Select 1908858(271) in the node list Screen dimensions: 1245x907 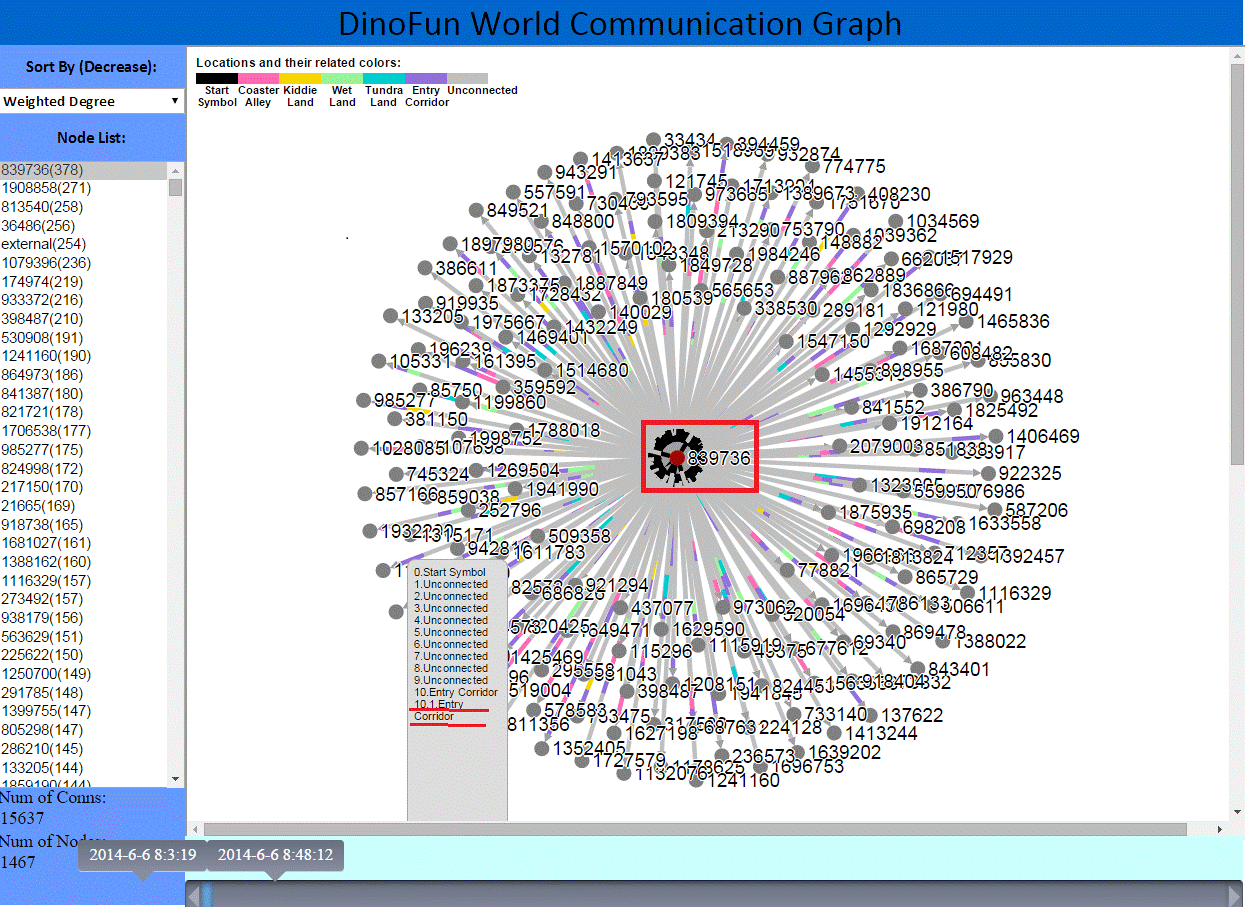tap(46, 188)
